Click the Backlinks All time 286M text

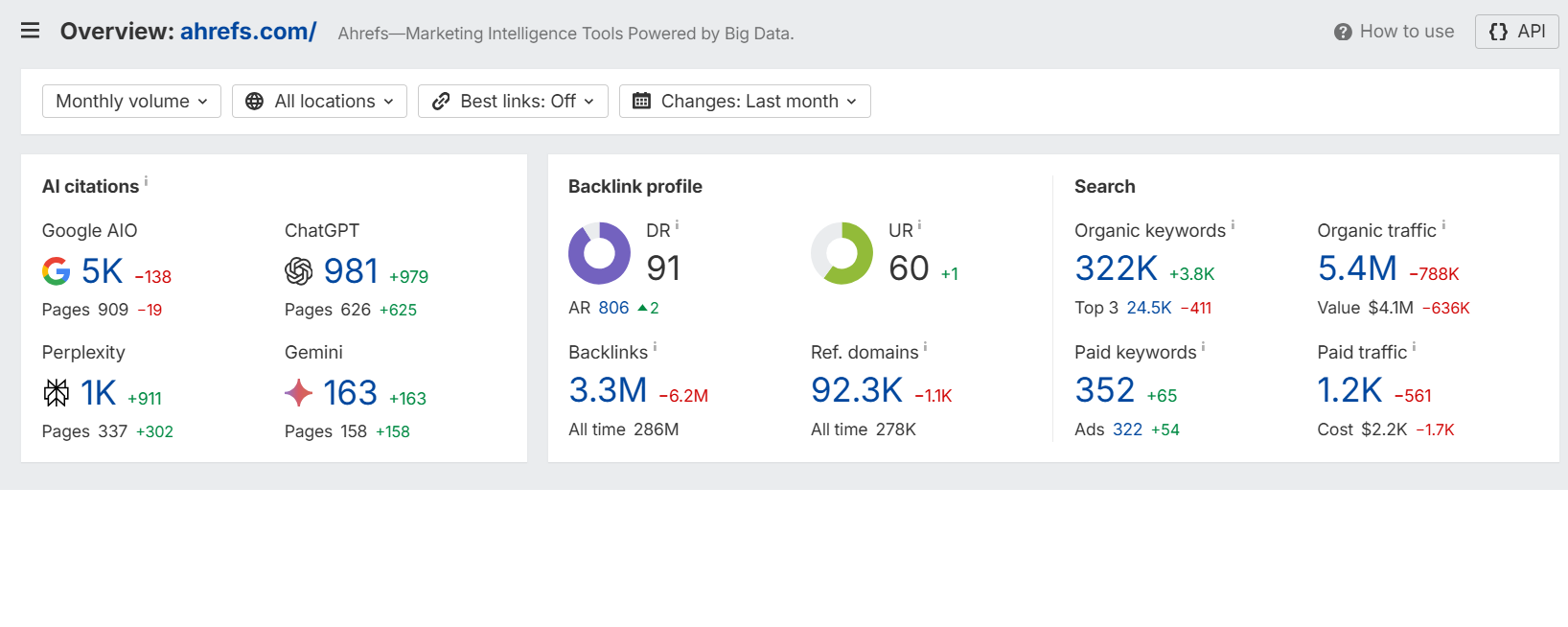coord(624,430)
